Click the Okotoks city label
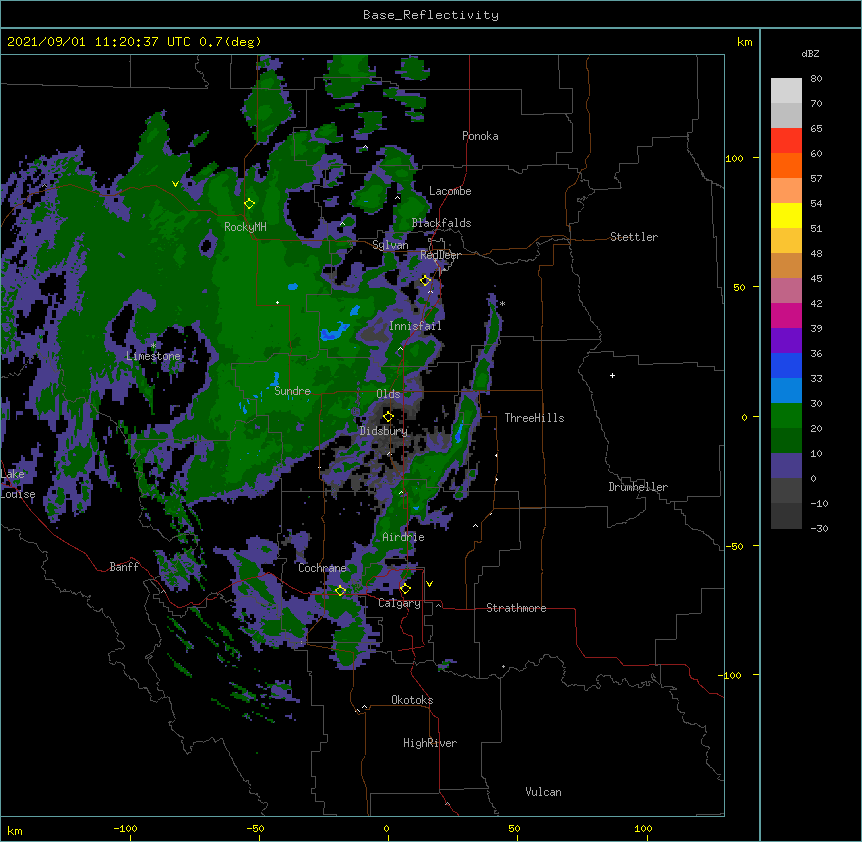This screenshot has width=862, height=842. click(412, 700)
